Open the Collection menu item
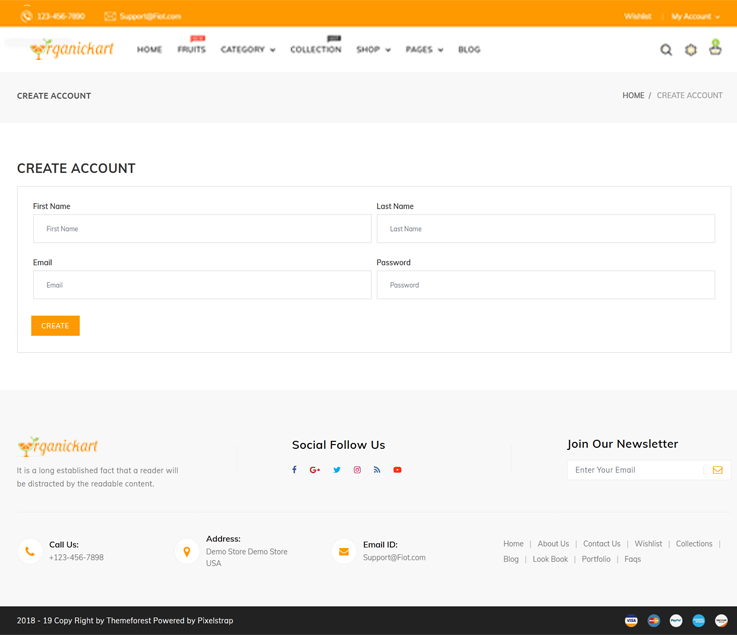 tap(315, 50)
